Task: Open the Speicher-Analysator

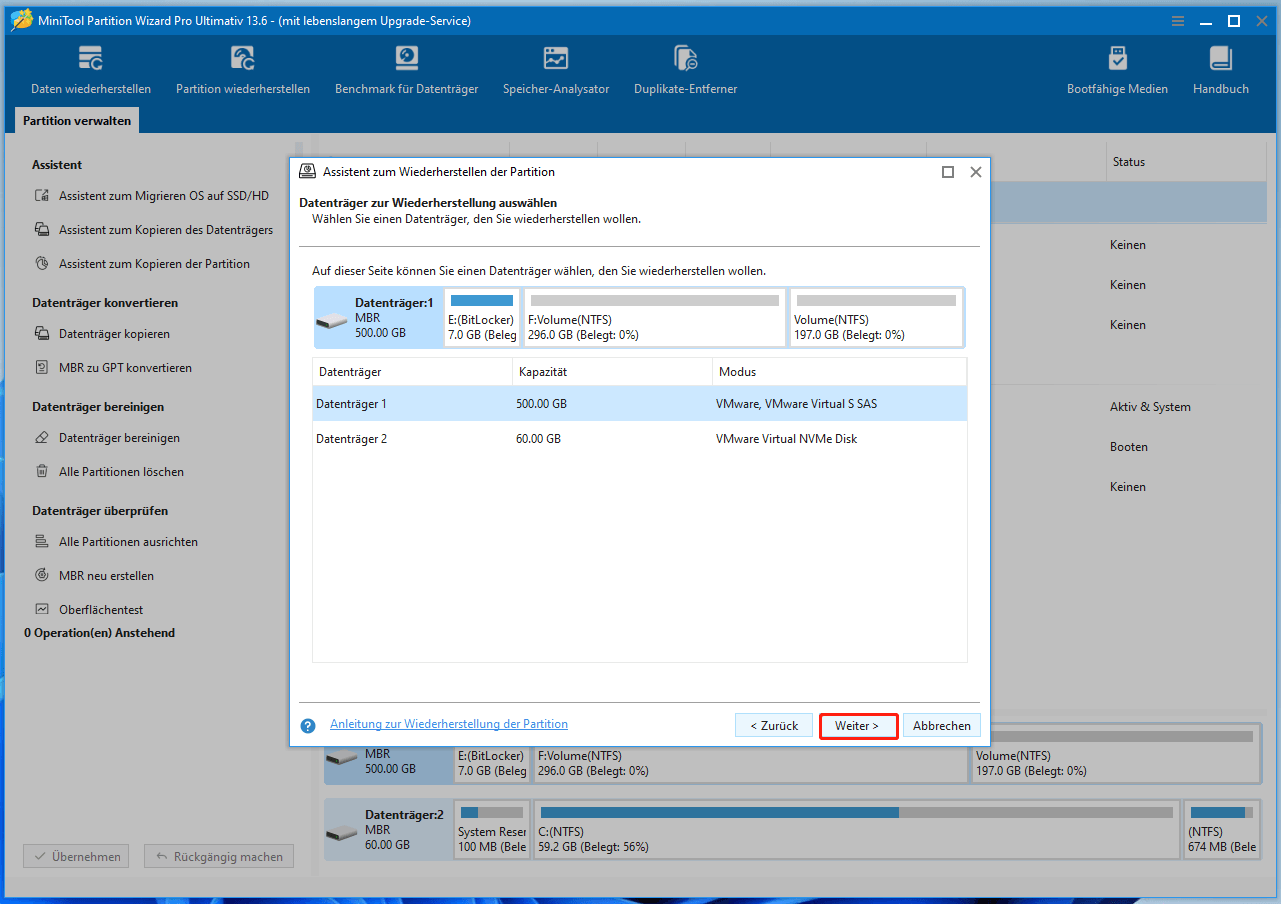Action: 556,68
